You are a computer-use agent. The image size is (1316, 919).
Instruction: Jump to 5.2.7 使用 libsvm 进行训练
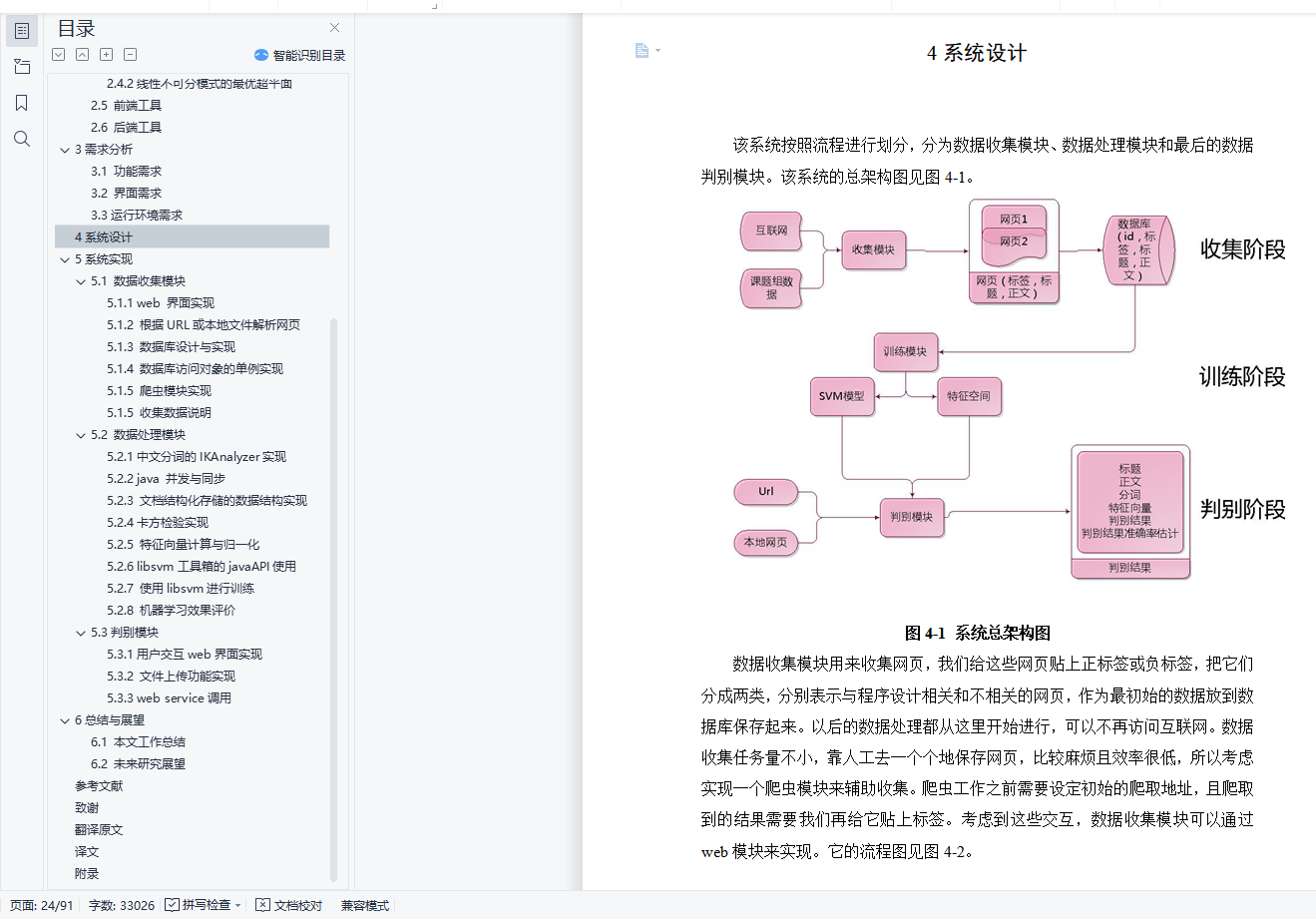click(x=181, y=589)
